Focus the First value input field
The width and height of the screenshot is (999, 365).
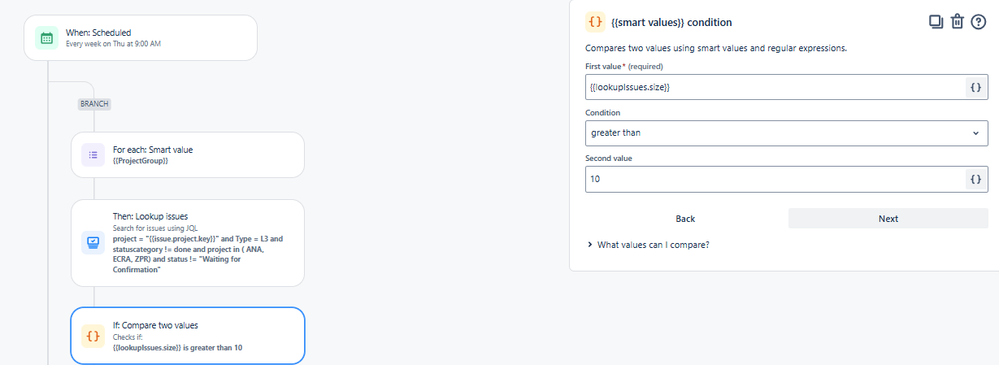(775, 87)
